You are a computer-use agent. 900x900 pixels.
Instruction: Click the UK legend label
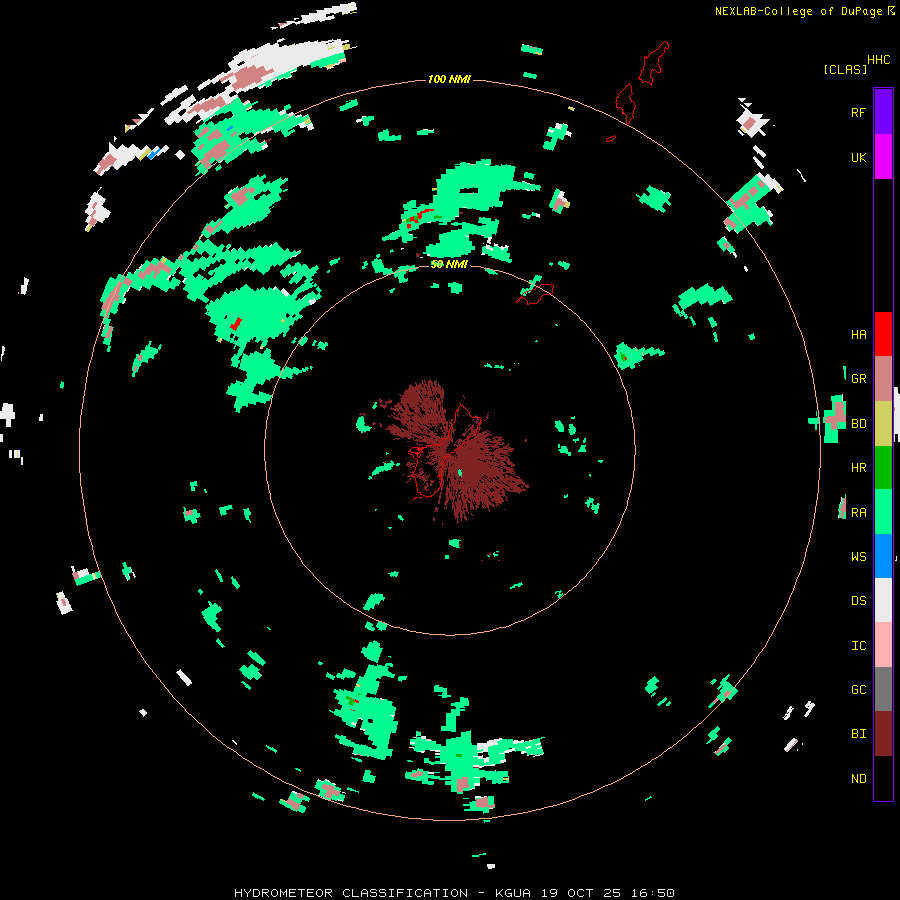pyautogui.click(x=858, y=157)
